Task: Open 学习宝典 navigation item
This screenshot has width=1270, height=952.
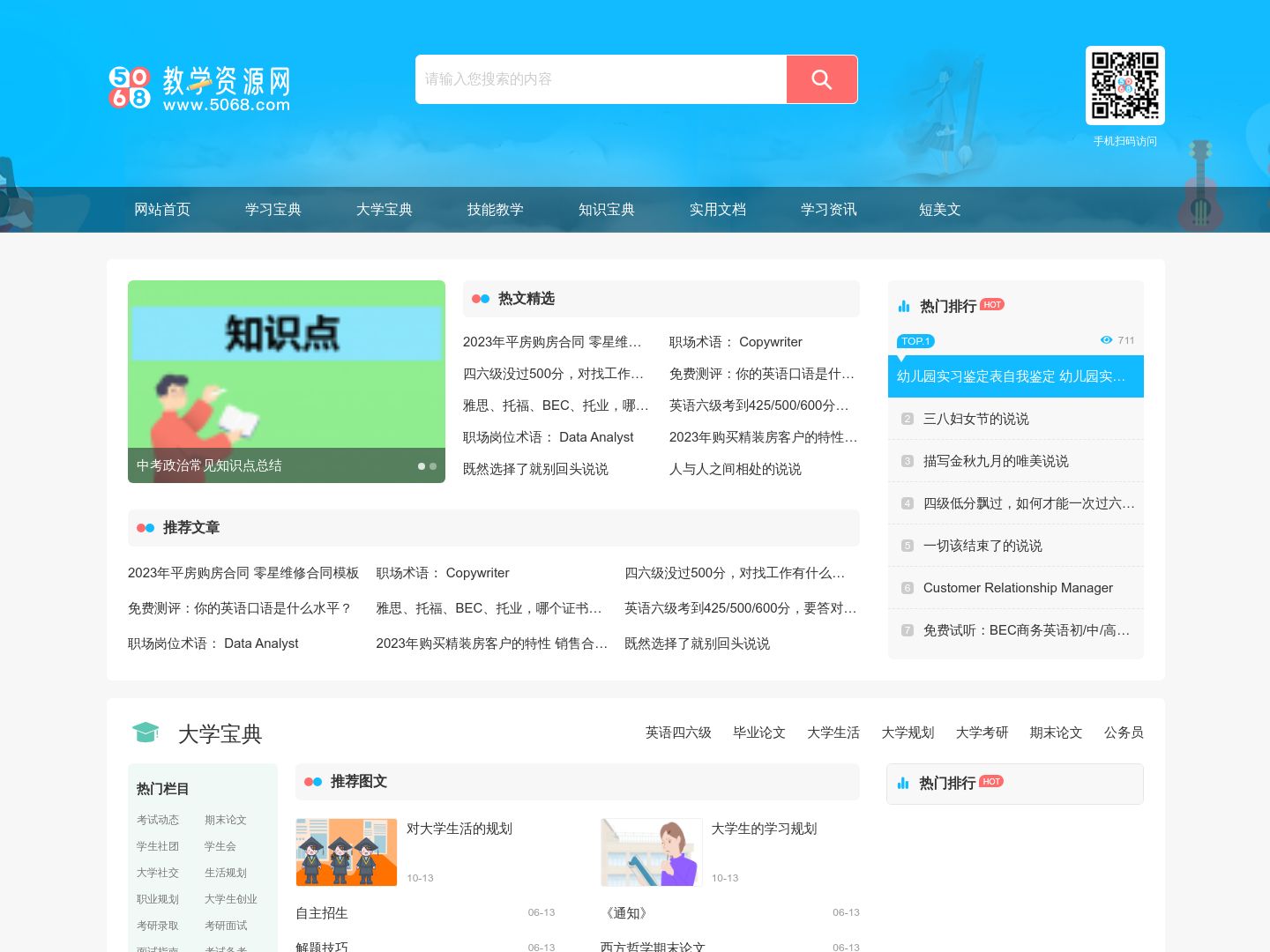Action: pyautogui.click(x=273, y=210)
